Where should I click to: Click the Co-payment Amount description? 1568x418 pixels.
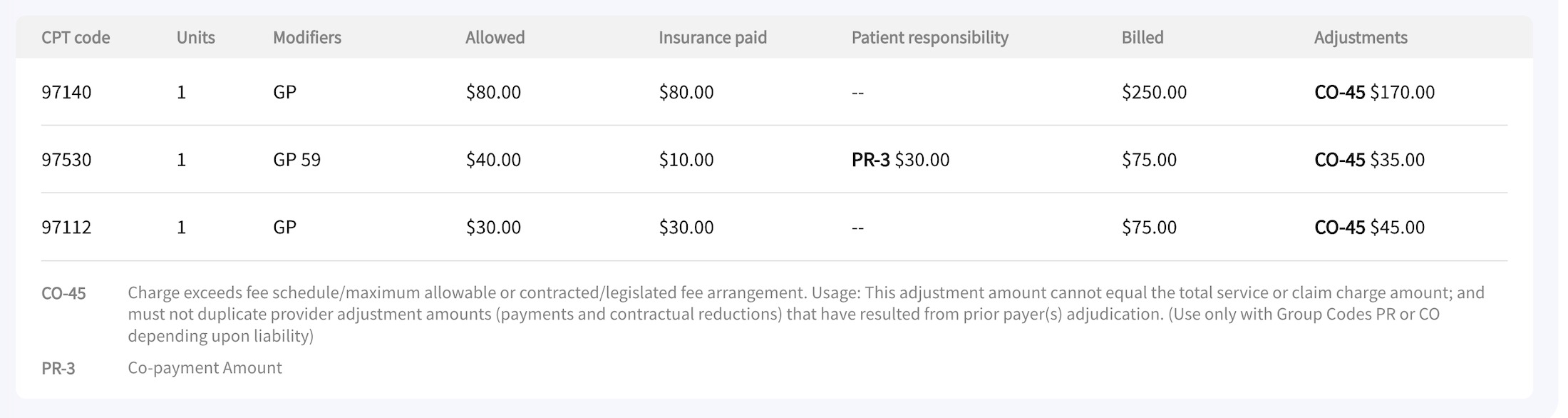point(205,368)
